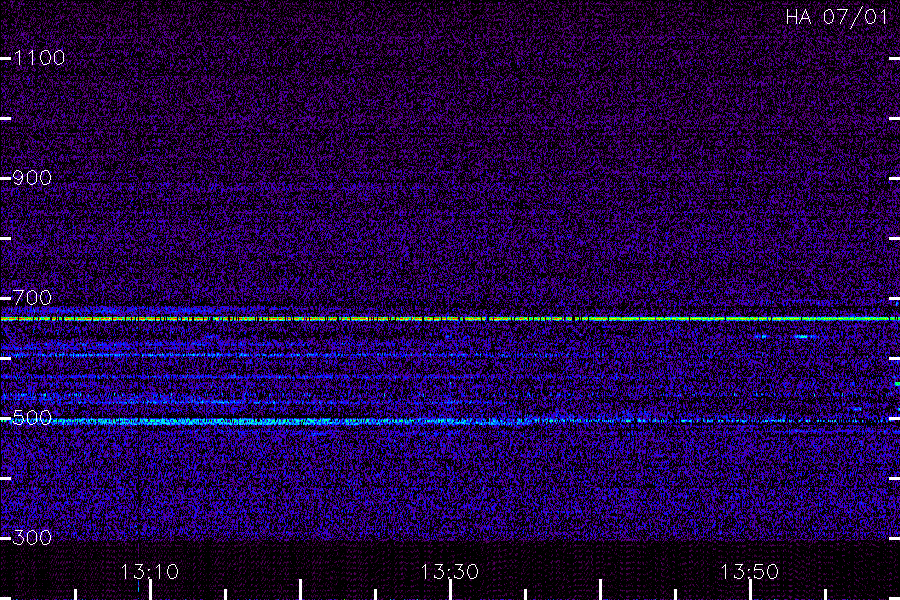900x600 pixels.
Task: Click the tick mark under 13:30
Action: (450, 590)
